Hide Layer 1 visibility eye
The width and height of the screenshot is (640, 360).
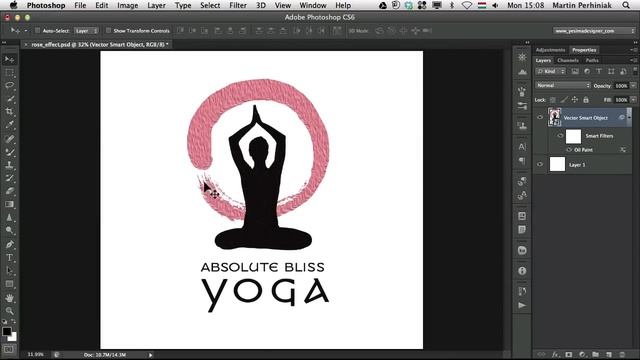click(540, 164)
